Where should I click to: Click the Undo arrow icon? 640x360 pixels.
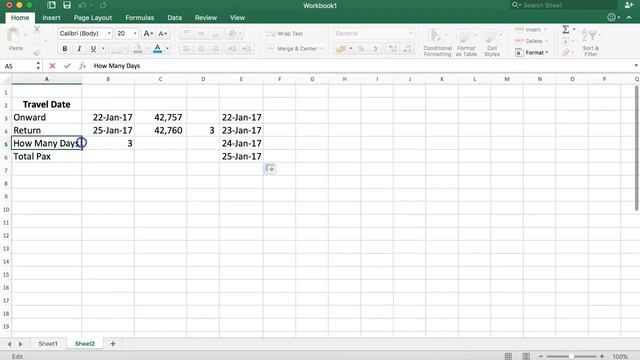[82, 5]
